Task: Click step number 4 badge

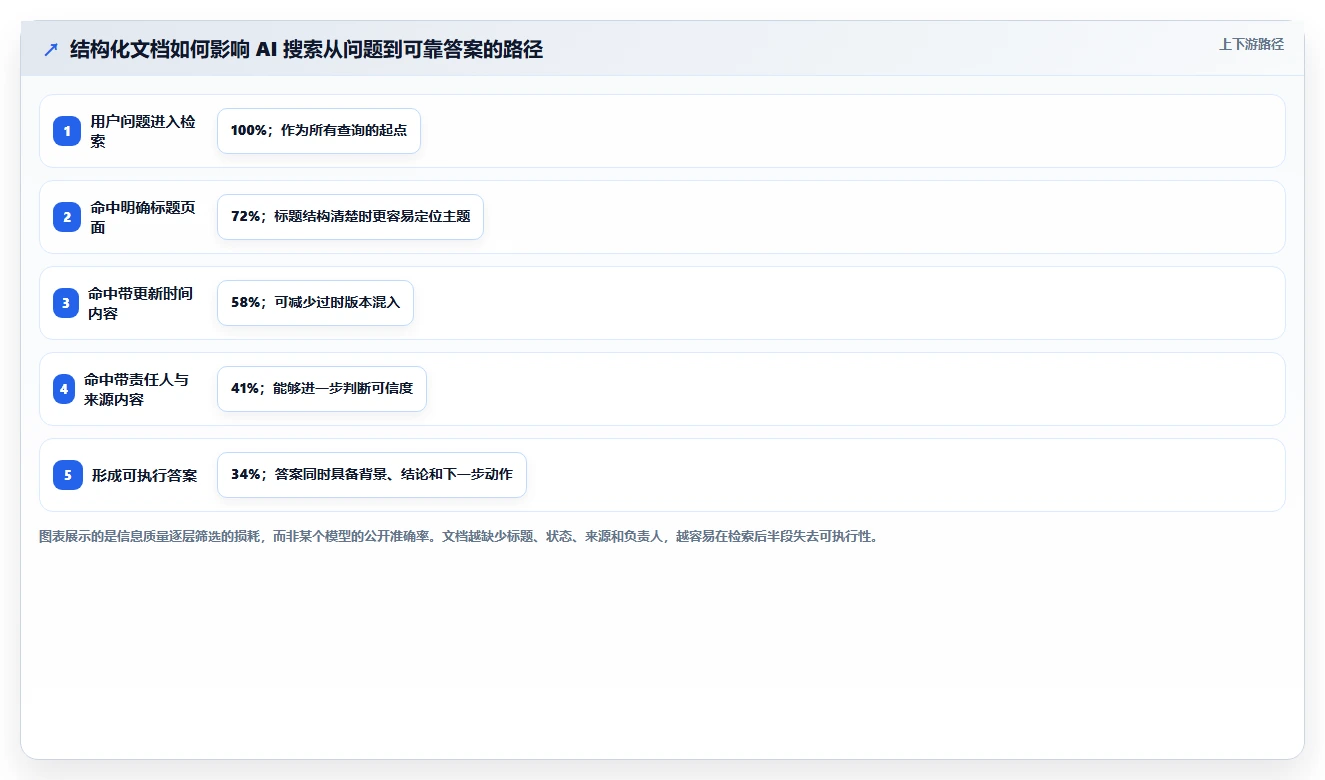Action: pos(64,389)
